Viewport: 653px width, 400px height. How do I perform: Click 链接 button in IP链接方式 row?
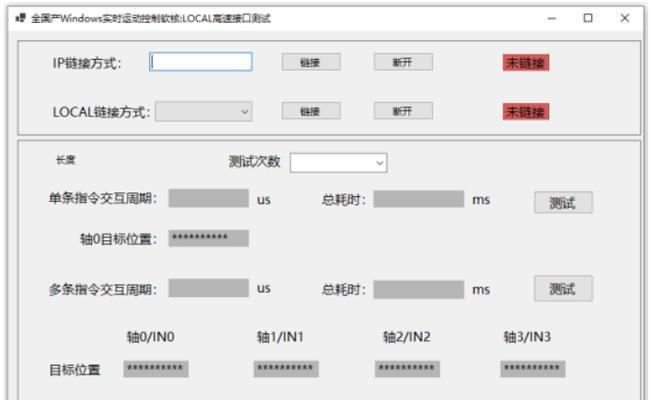(x=311, y=62)
